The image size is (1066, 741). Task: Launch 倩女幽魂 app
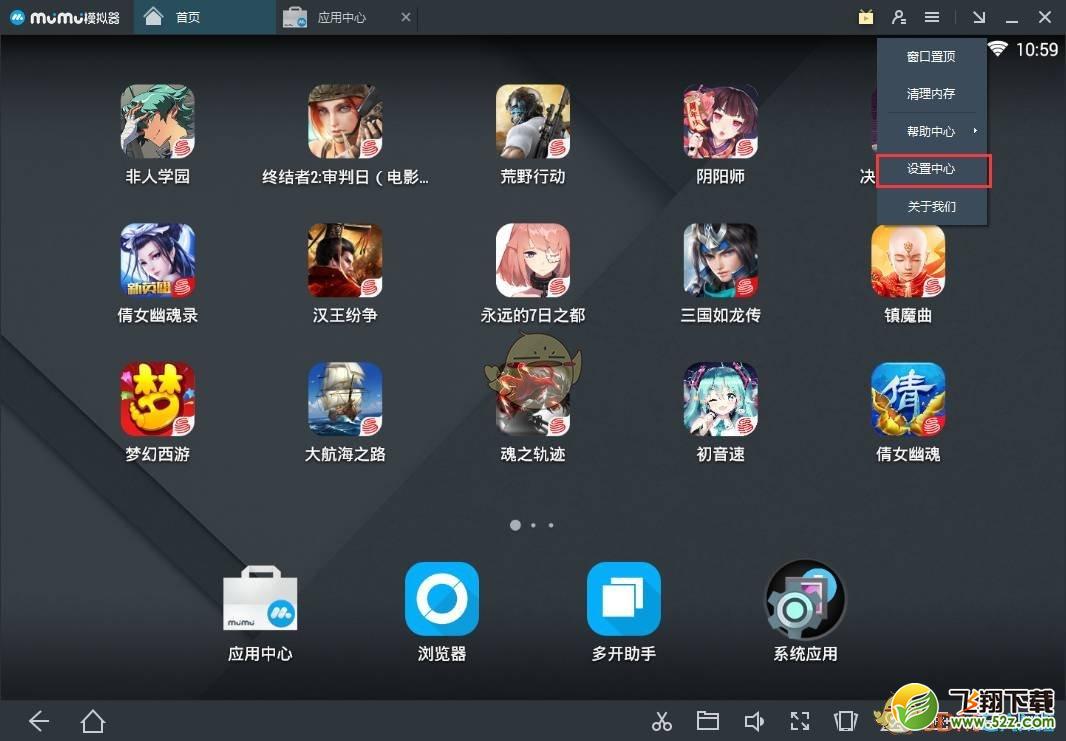point(908,398)
